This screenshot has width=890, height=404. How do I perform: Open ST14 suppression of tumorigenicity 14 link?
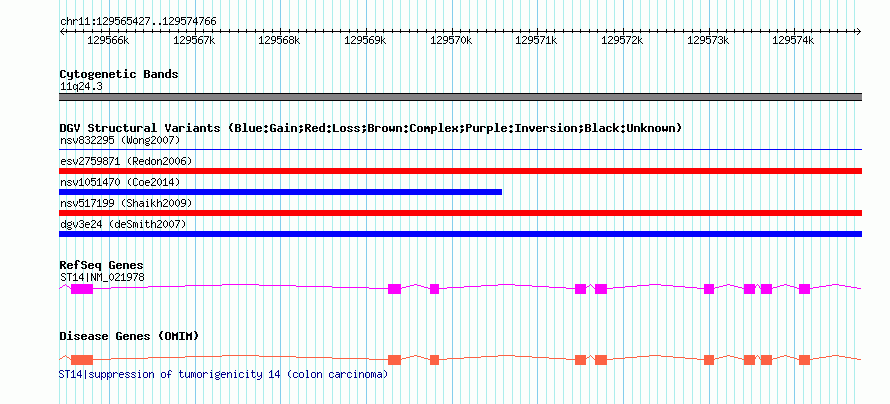coord(224,374)
